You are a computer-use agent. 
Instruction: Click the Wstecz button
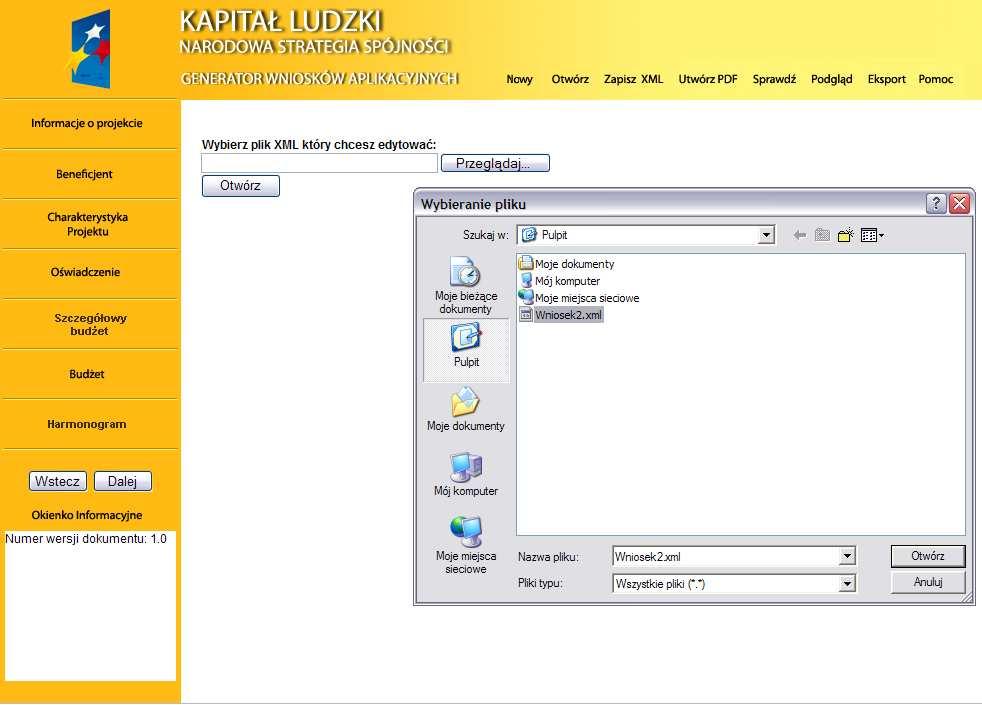(58, 481)
